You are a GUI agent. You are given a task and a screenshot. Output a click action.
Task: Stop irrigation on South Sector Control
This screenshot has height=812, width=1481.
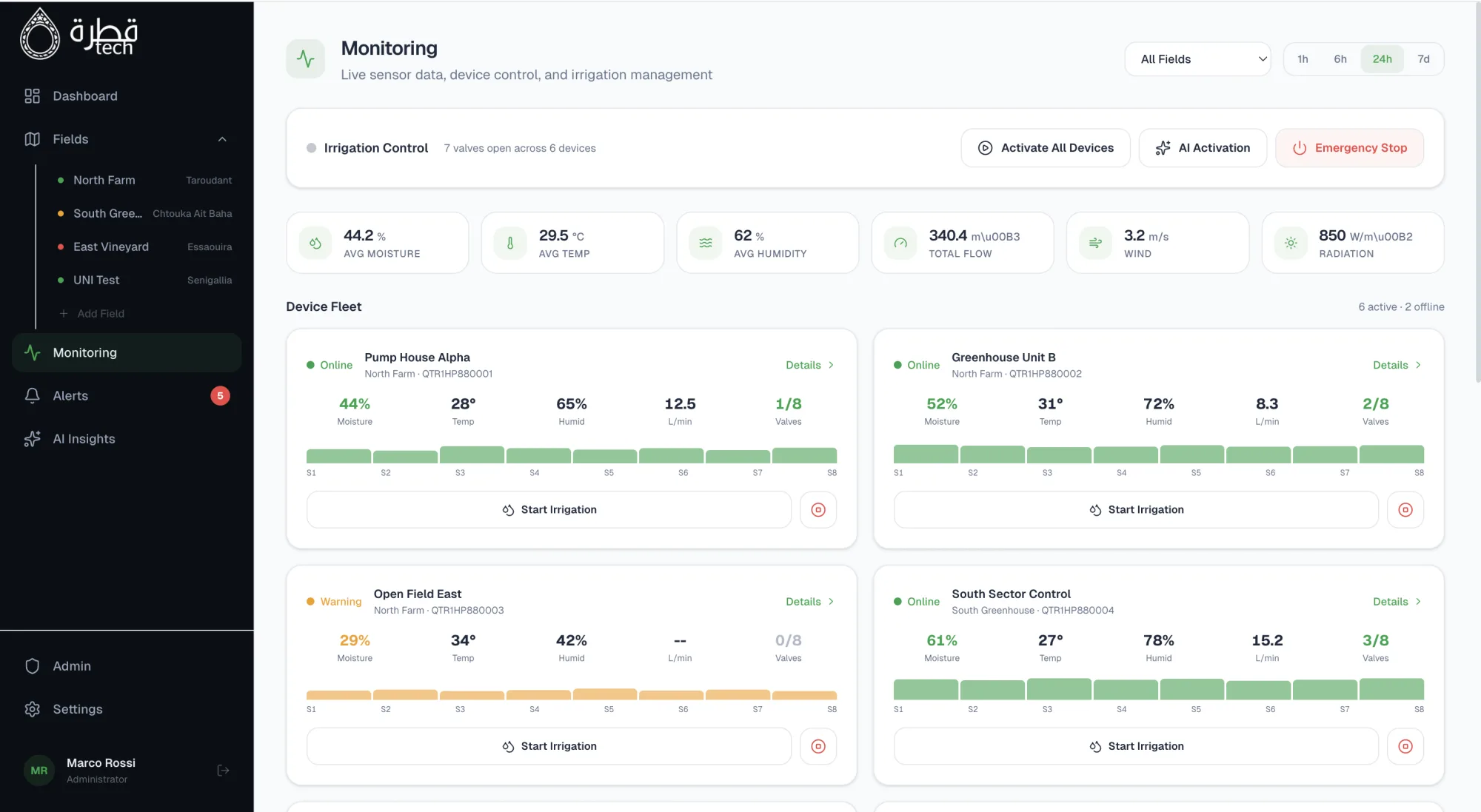[x=1405, y=746]
